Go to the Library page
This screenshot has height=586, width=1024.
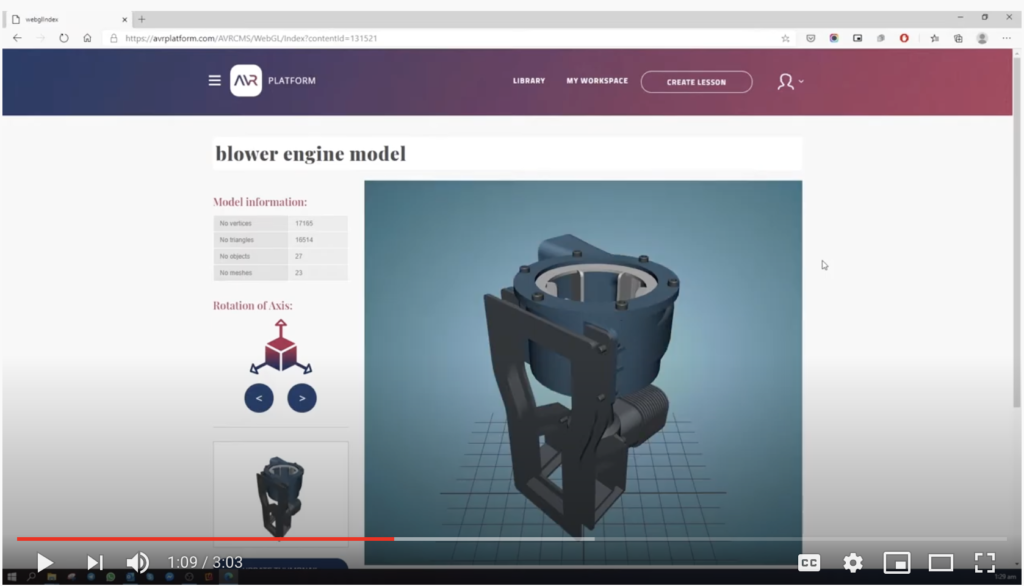pos(529,81)
